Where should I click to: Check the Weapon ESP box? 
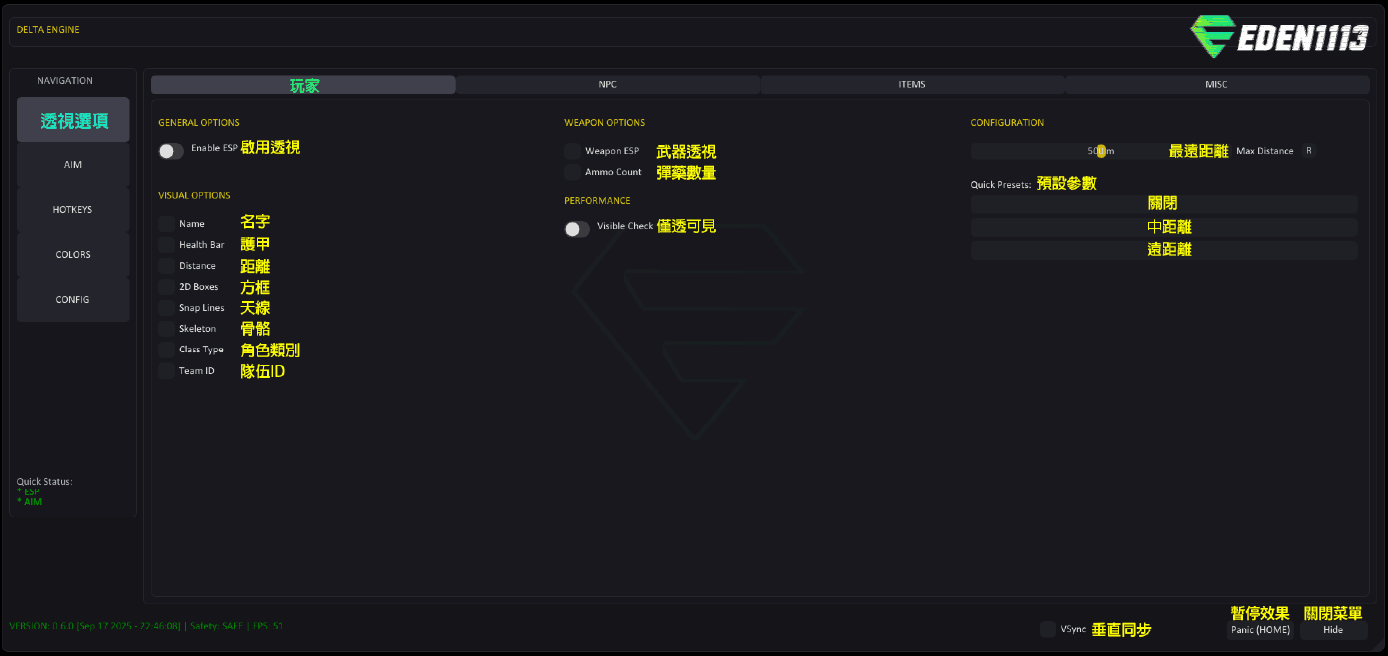point(572,151)
